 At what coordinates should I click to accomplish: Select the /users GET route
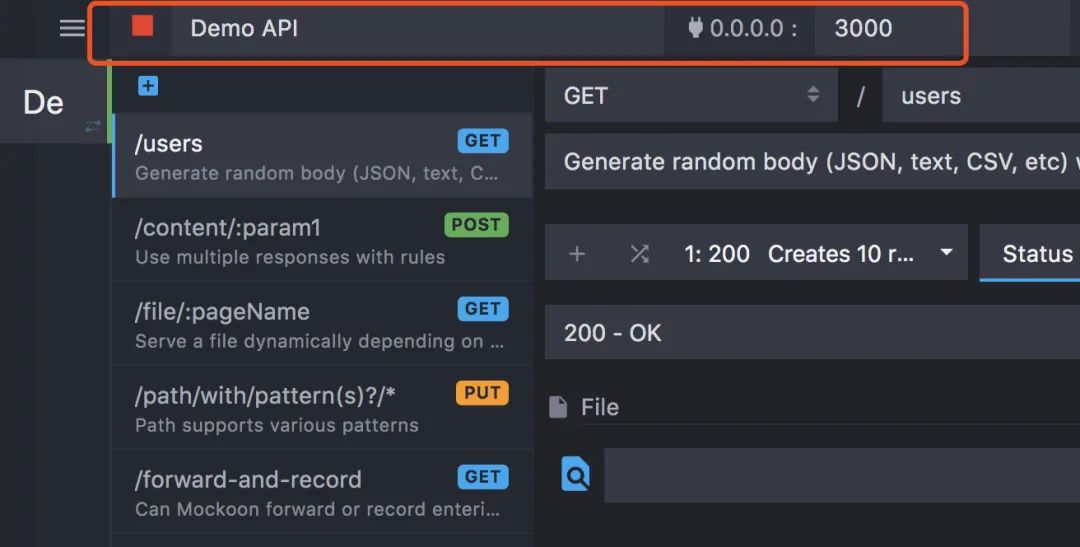point(322,156)
